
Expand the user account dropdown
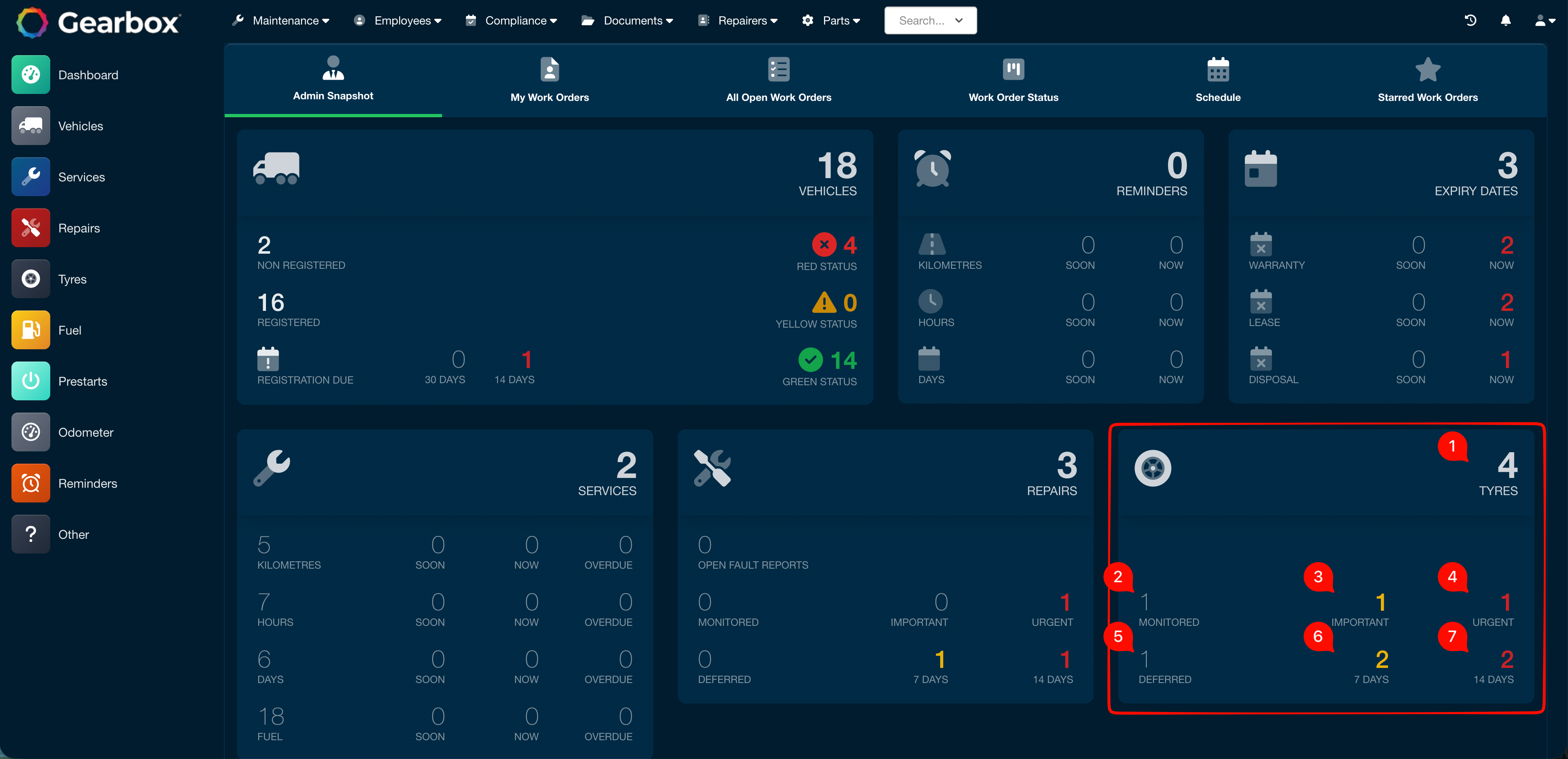click(1544, 21)
